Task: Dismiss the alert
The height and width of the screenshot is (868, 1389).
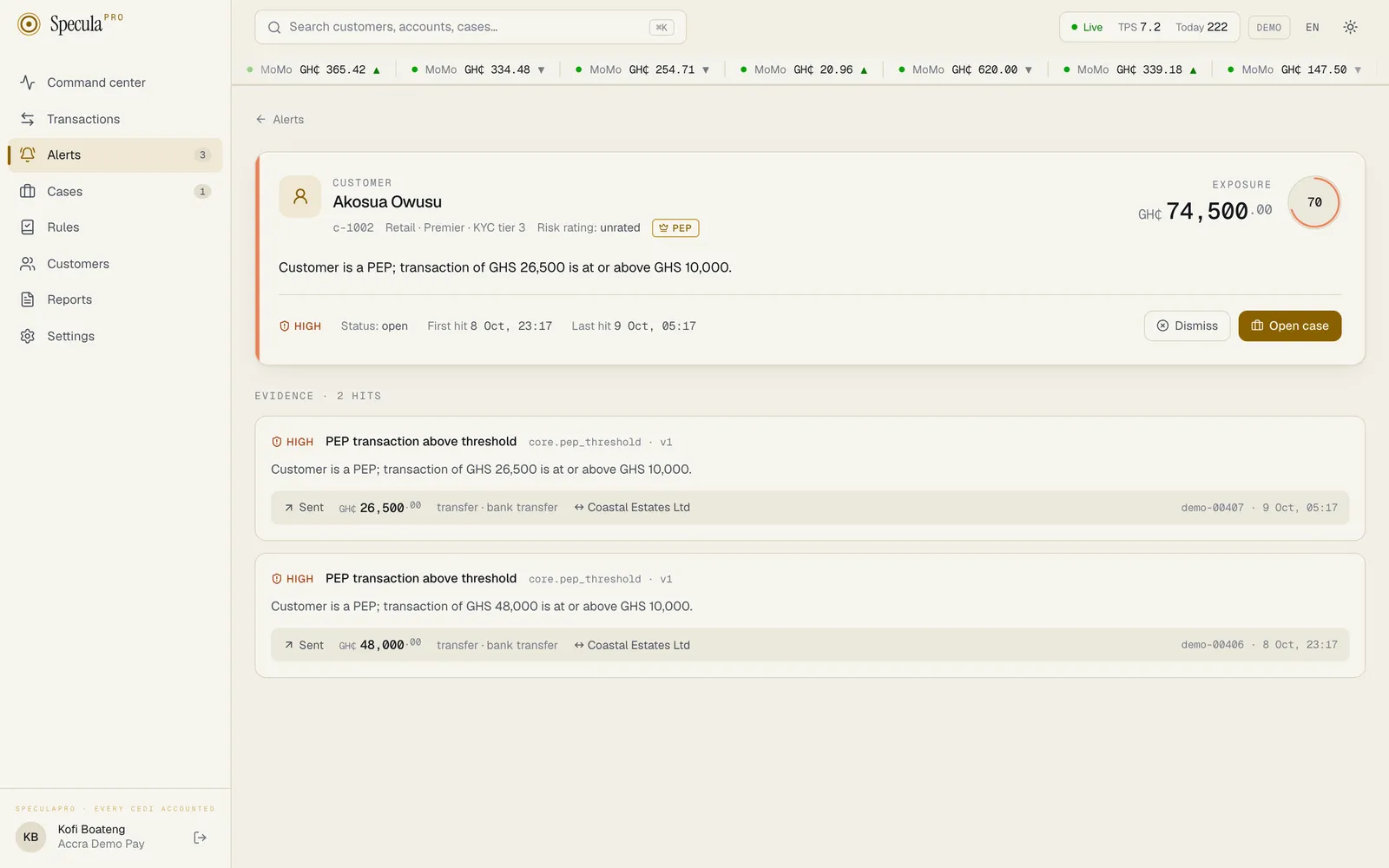Action: pos(1187,325)
